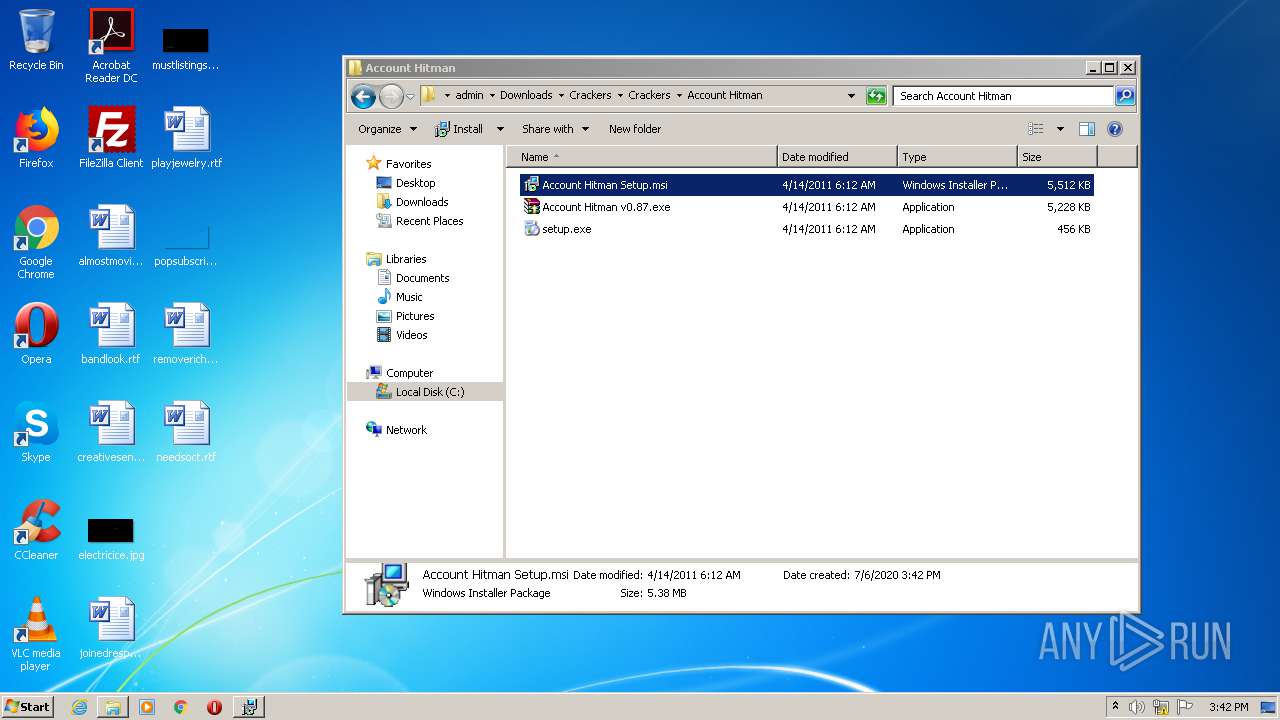1280x720 pixels.
Task: Open the Recycle Bin desktop icon
Action: point(36,40)
